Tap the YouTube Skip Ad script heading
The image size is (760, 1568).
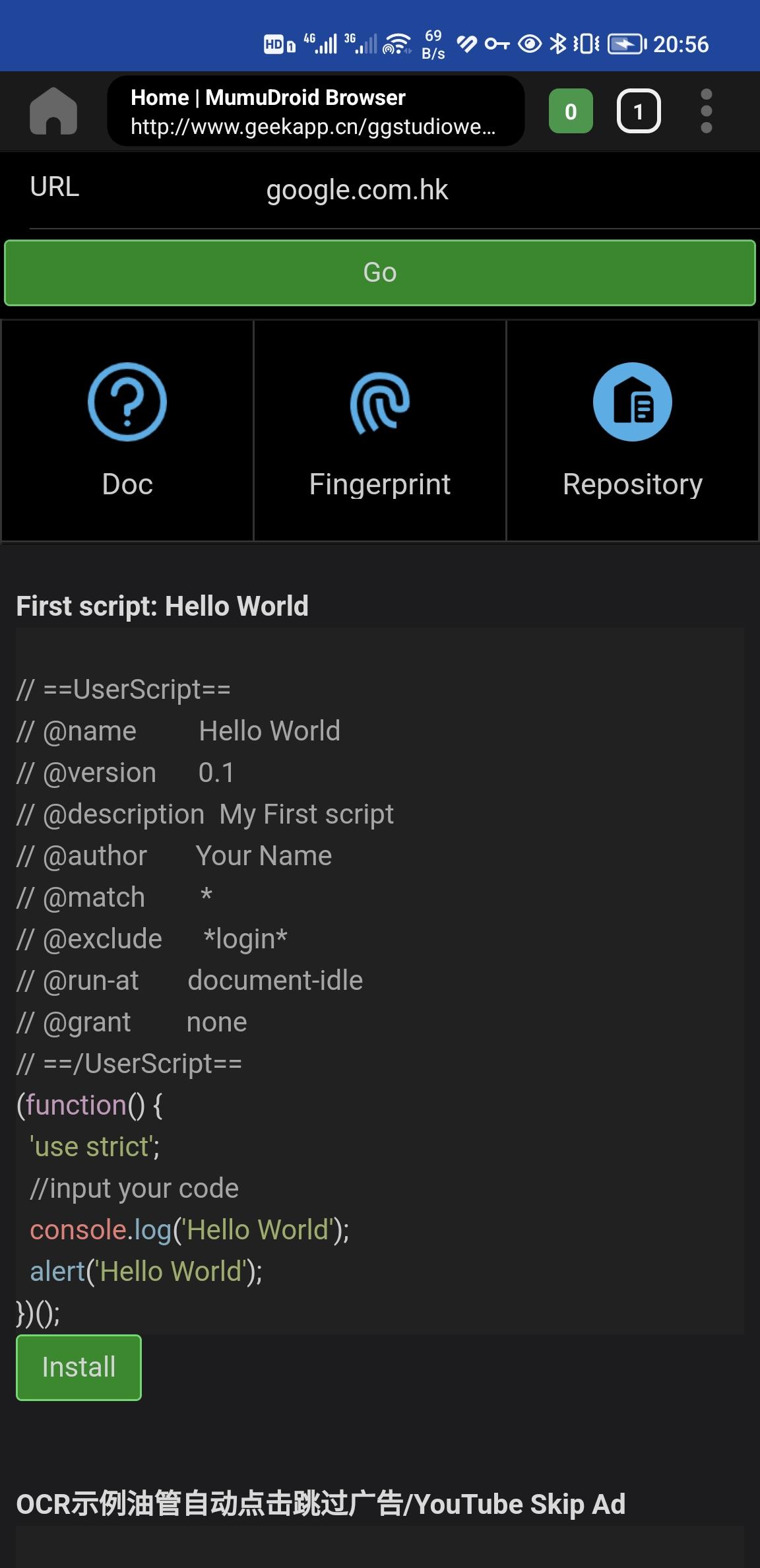(321, 1504)
